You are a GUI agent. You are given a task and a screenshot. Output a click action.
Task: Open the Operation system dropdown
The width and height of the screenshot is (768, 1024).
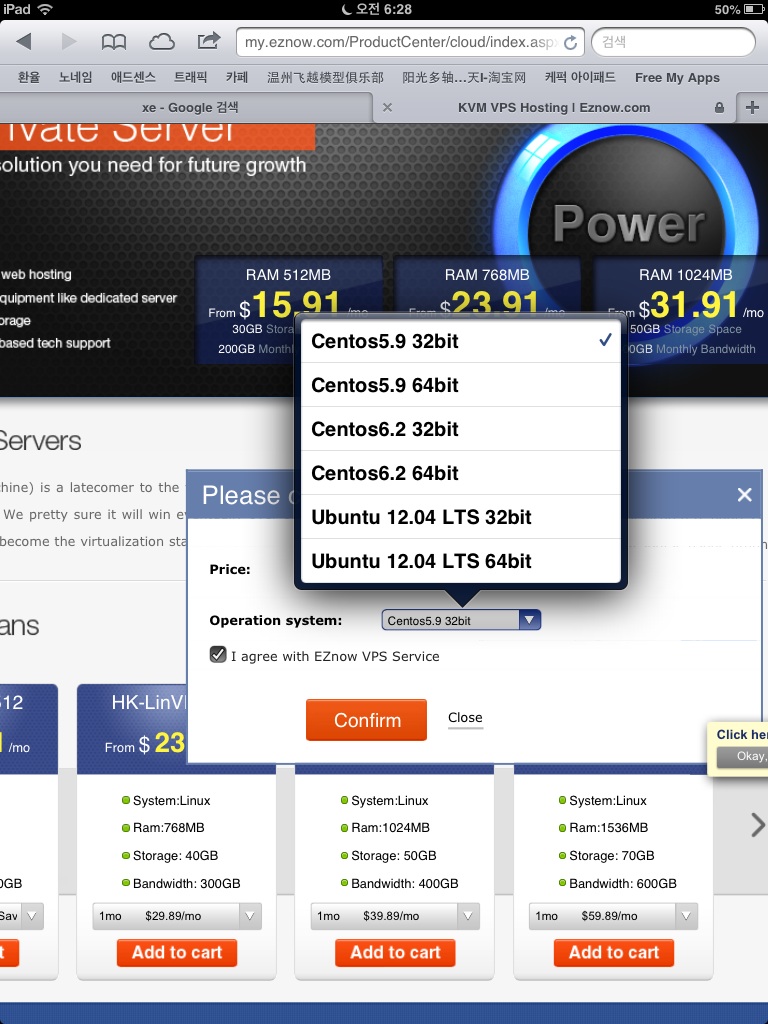click(461, 620)
